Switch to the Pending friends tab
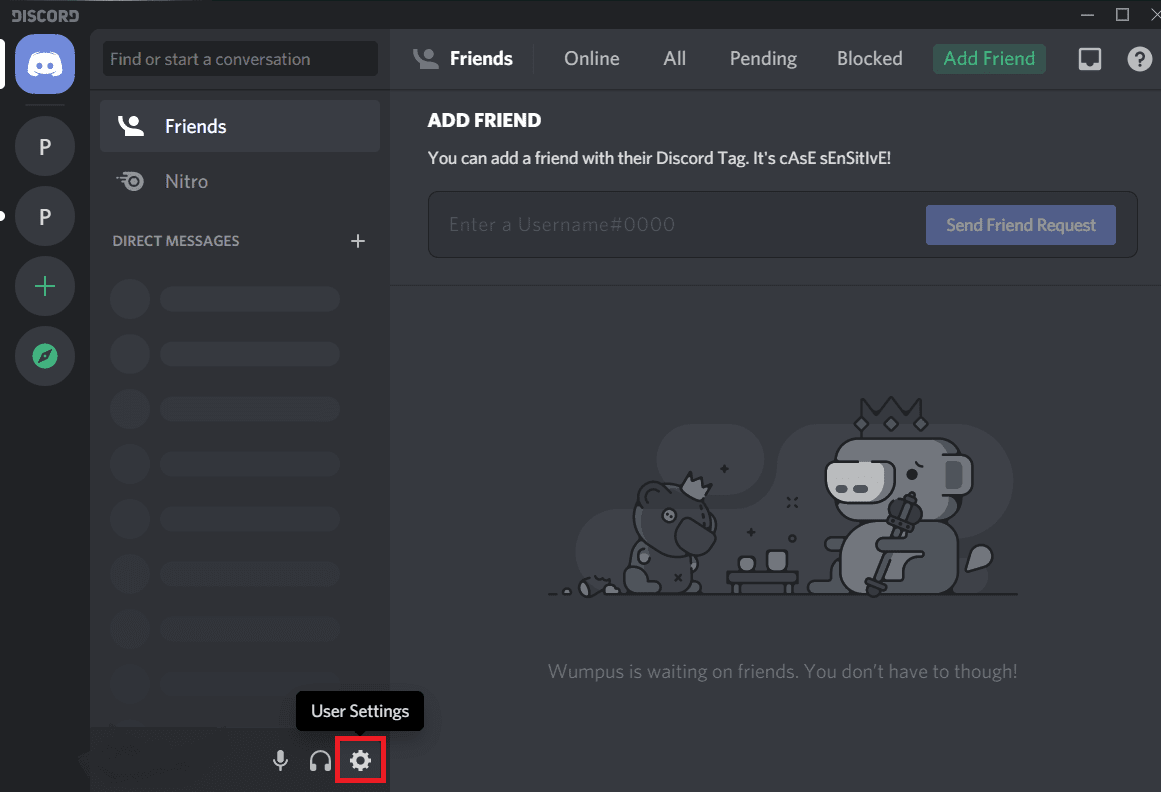 [763, 59]
